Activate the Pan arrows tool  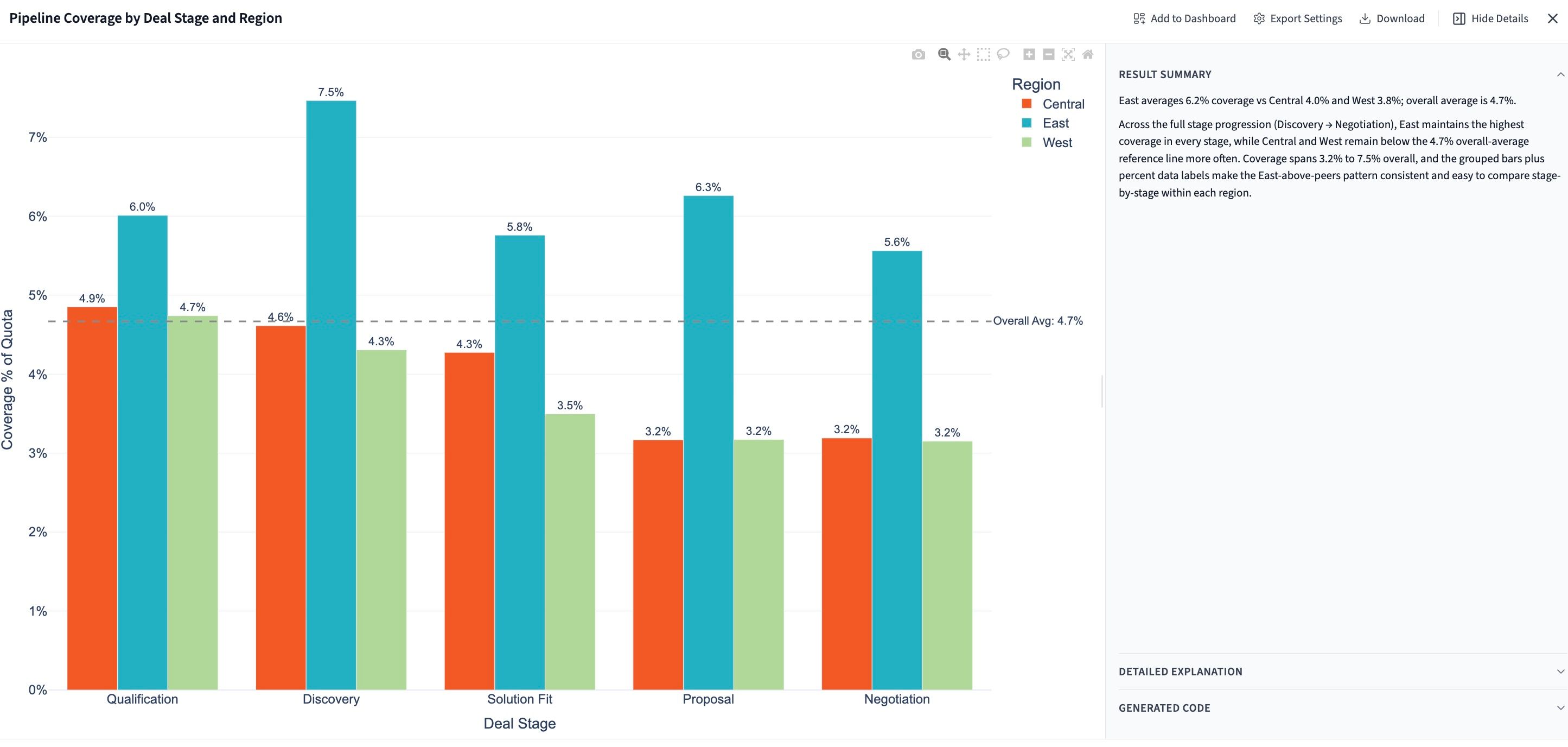coord(964,55)
